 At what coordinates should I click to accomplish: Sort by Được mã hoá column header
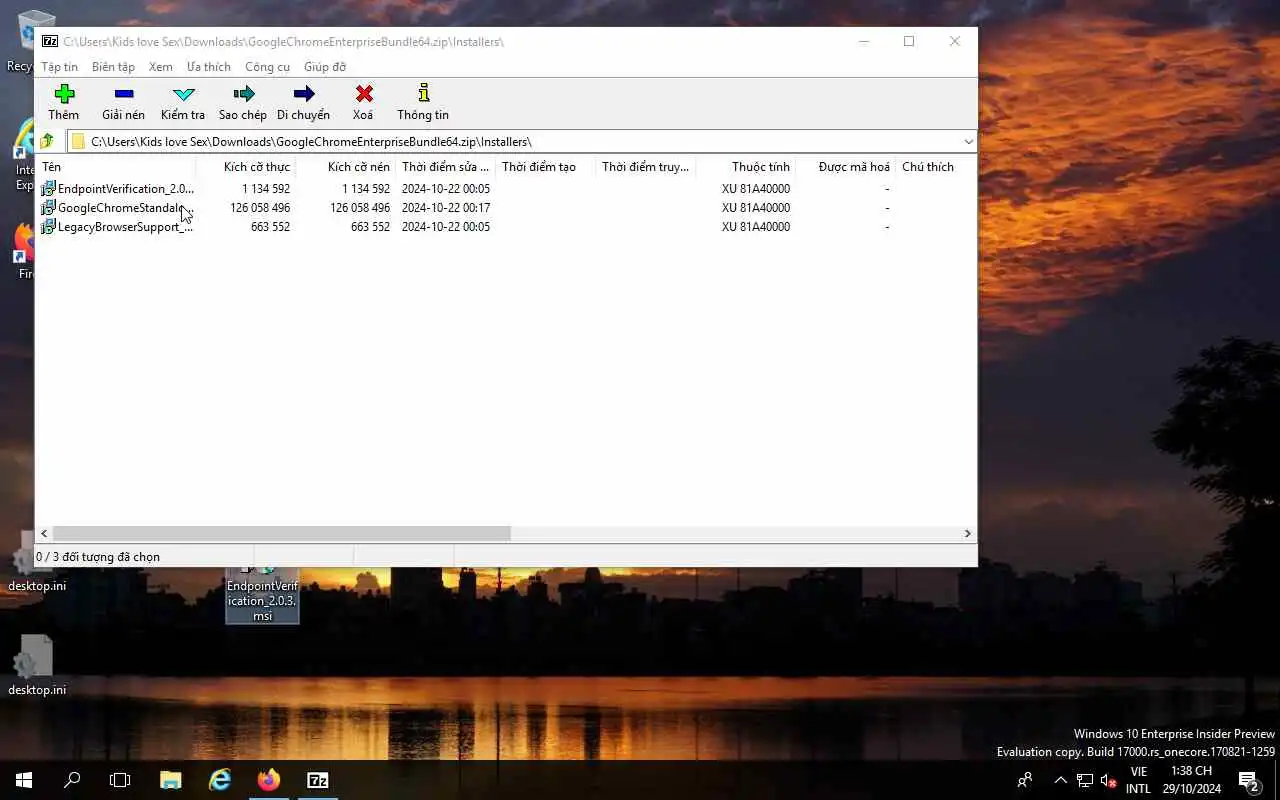coord(845,167)
